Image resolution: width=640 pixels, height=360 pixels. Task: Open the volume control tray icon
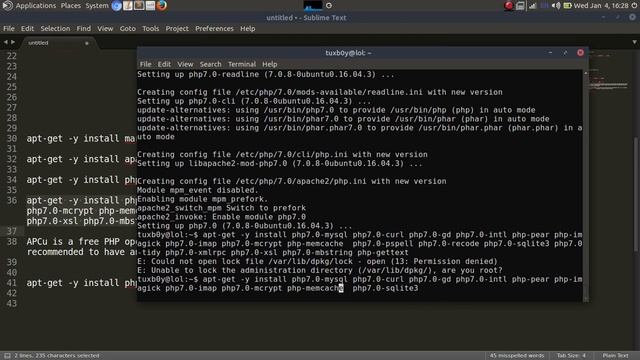click(x=556, y=6)
